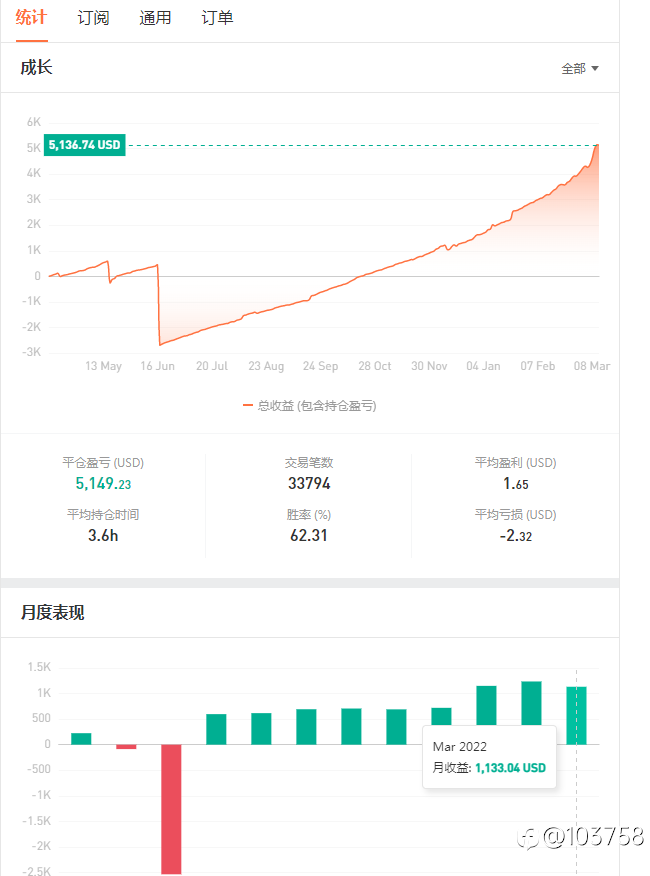Click the 5,136.74 USD value label

pos(84,145)
